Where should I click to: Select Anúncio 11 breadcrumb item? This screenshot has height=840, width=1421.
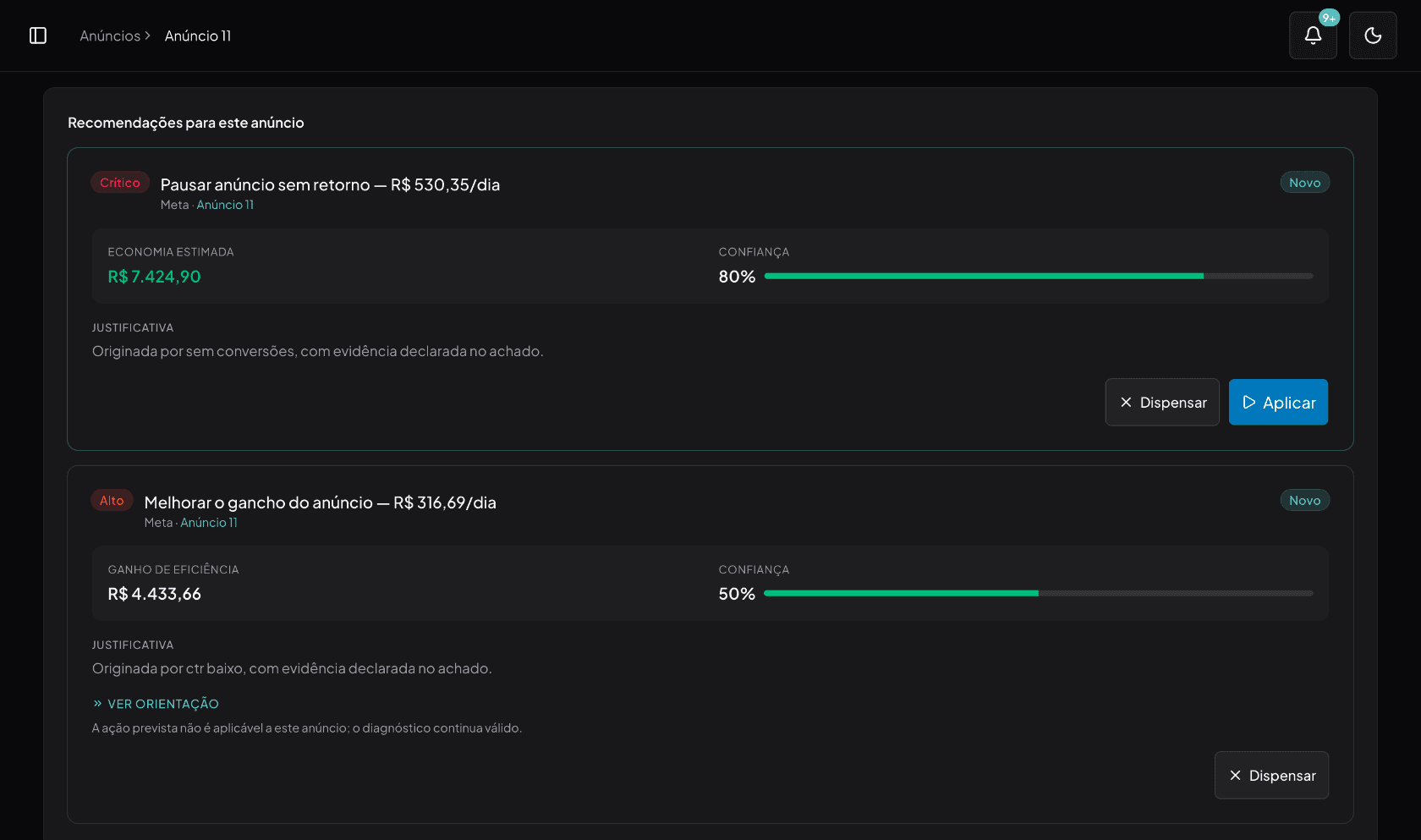[x=198, y=36]
